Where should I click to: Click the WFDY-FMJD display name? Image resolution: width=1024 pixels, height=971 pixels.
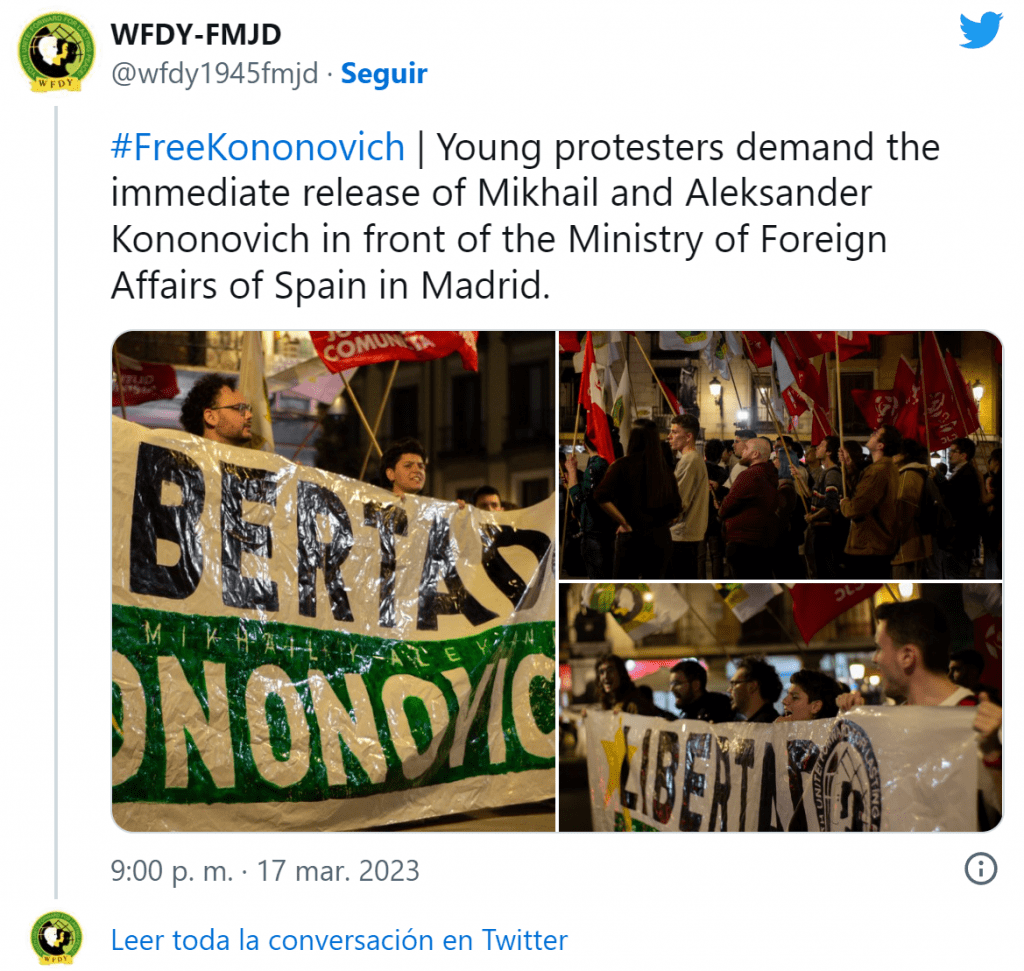coord(196,35)
